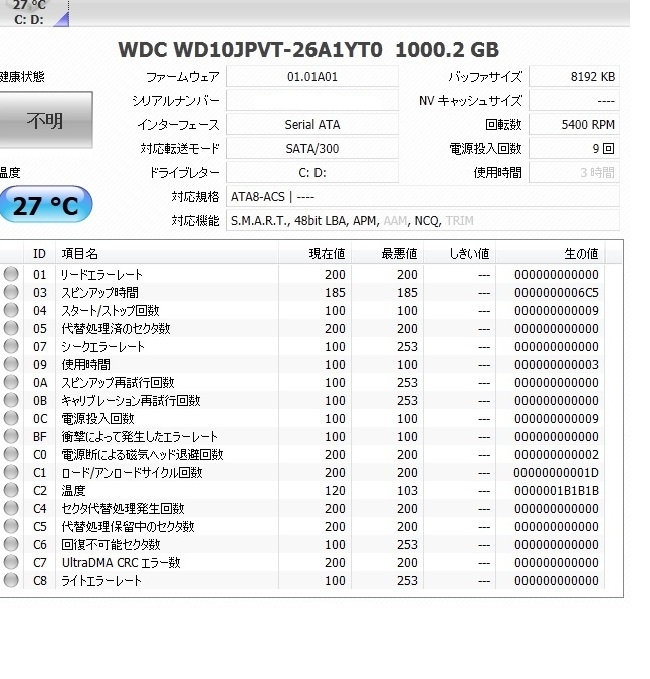
Task: Click the status circle for attribute C7
Action: (x=11, y=562)
